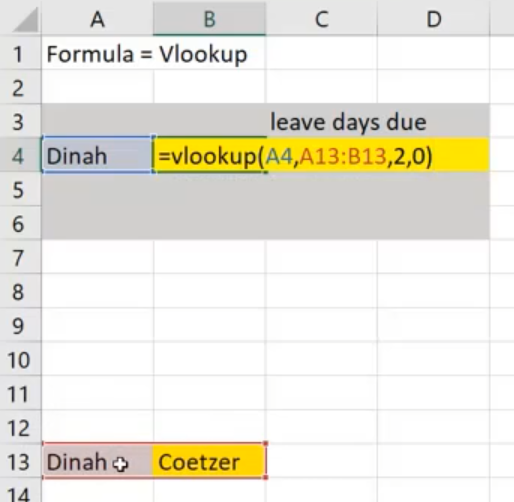Screen dimensions: 514x502
Task: Select row 13 header
Action: click(x=20, y=461)
